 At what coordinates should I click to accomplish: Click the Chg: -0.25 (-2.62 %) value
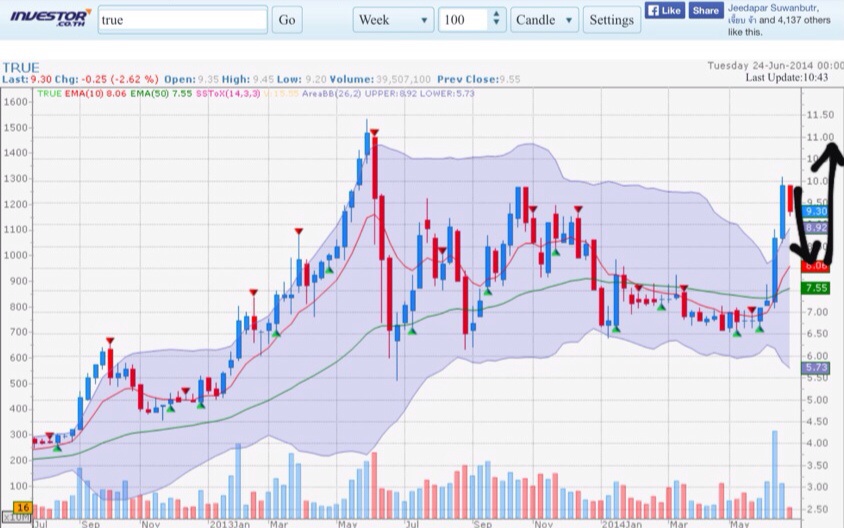pyautogui.click(x=106, y=79)
